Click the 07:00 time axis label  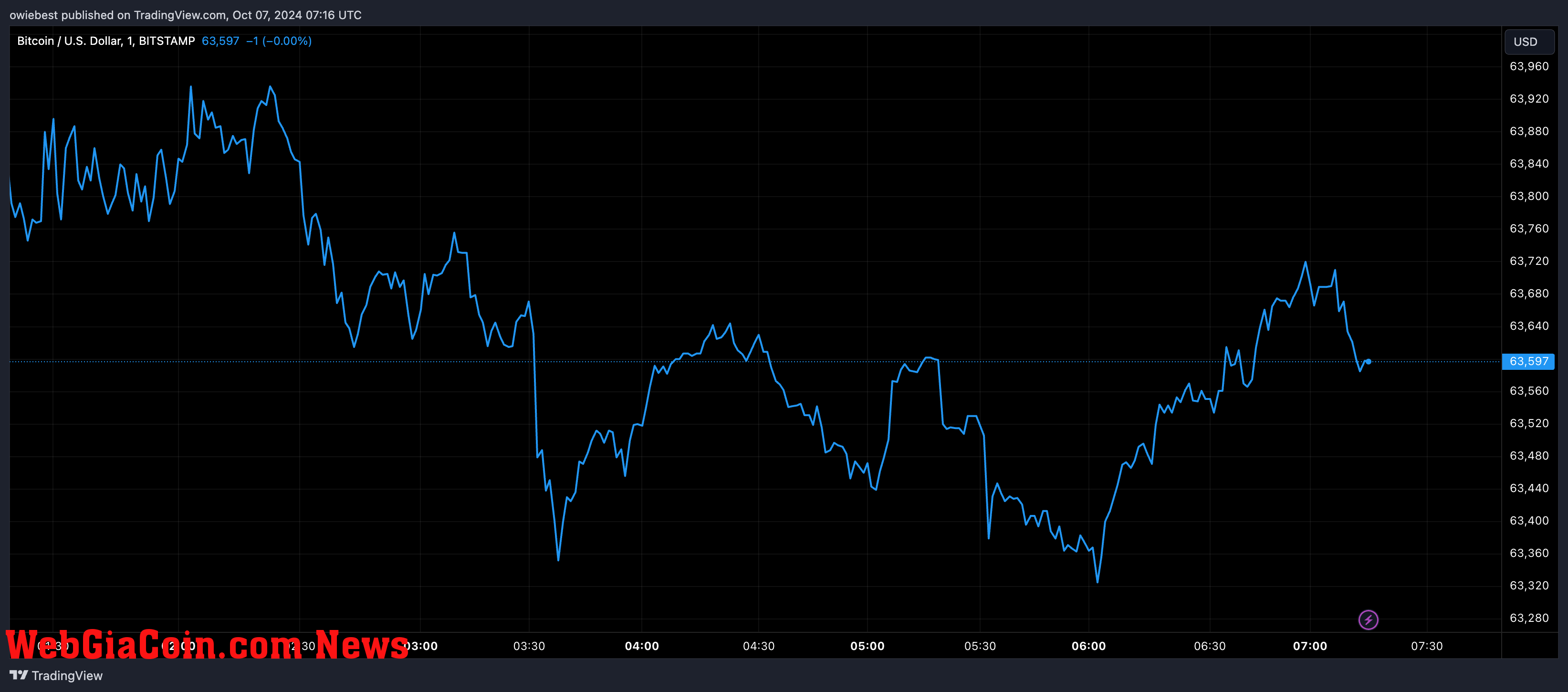point(1310,646)
